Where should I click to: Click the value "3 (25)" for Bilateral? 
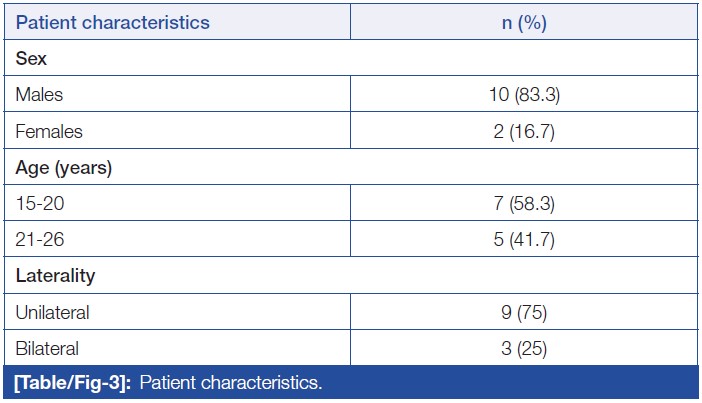click(x=525, y=349)
